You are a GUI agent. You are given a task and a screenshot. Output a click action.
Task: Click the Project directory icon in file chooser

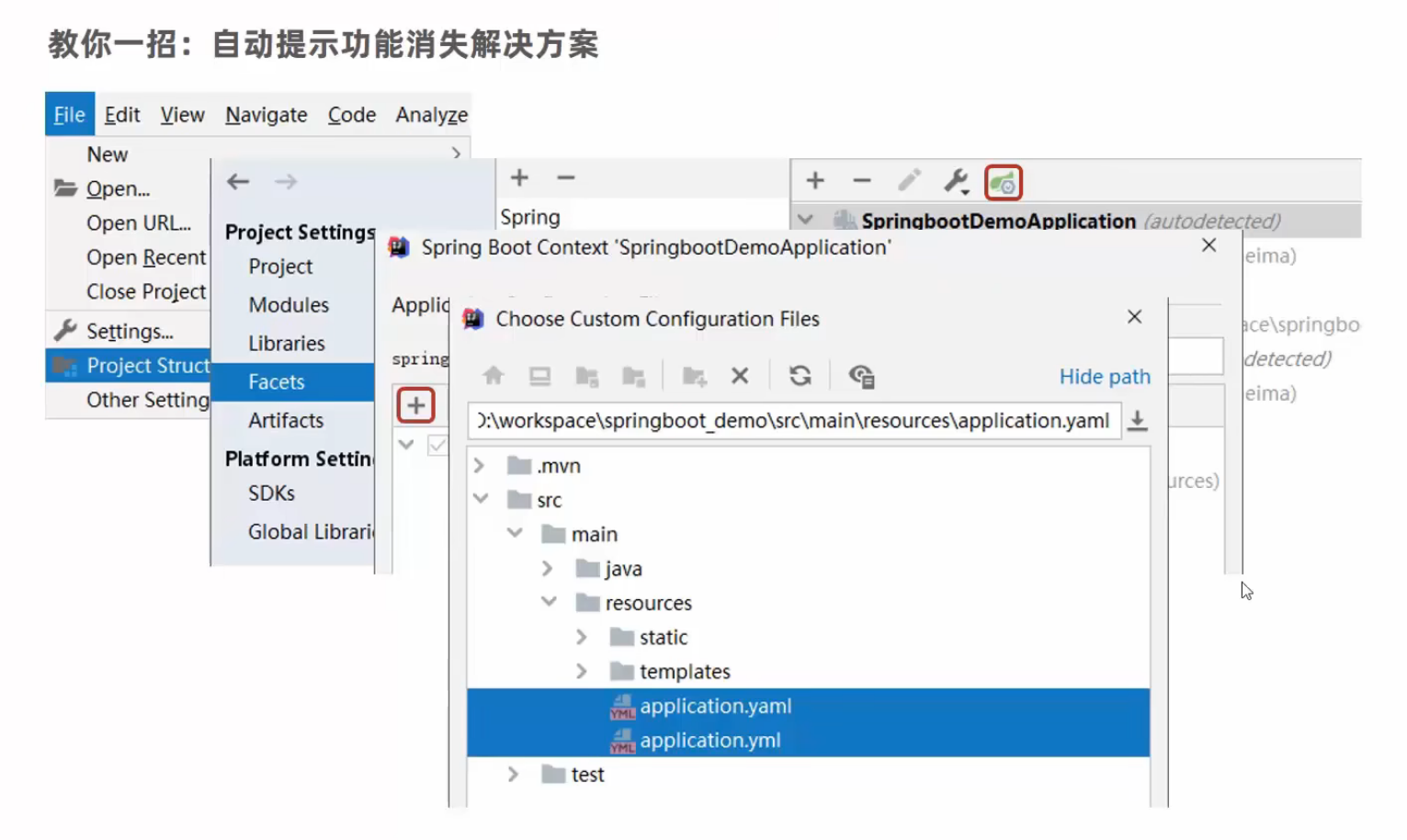586,376
